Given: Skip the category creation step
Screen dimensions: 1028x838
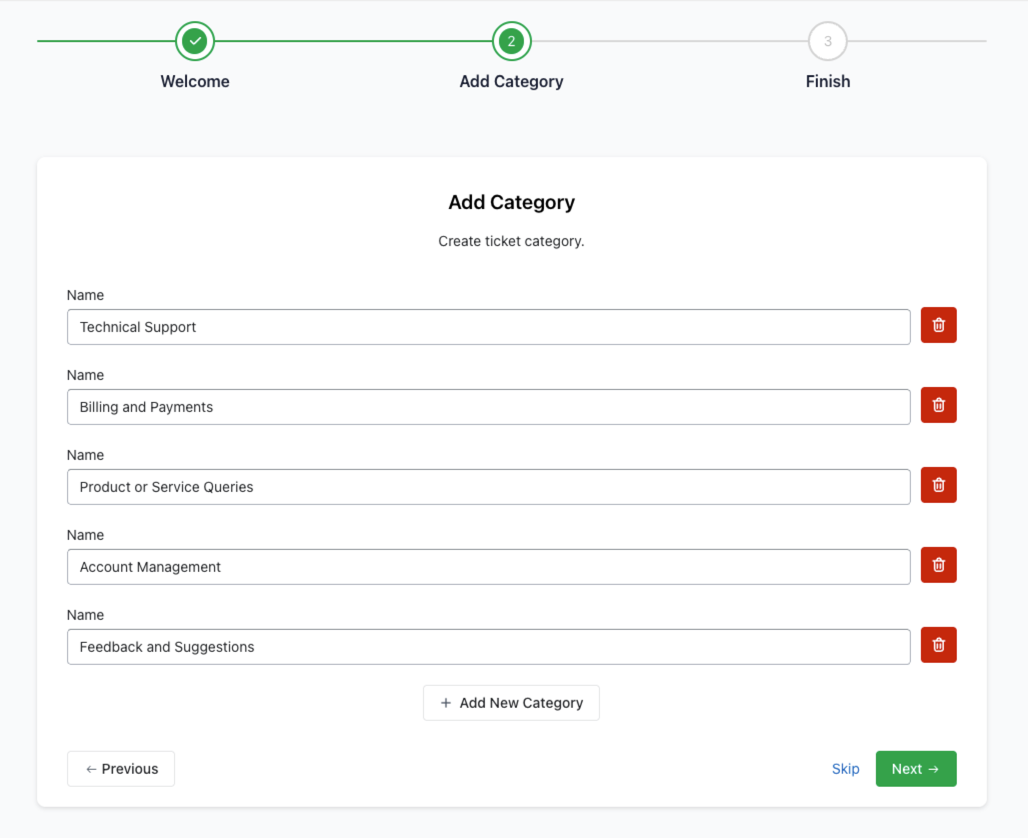Looking at the screenshot, I should tap(845, 769).
